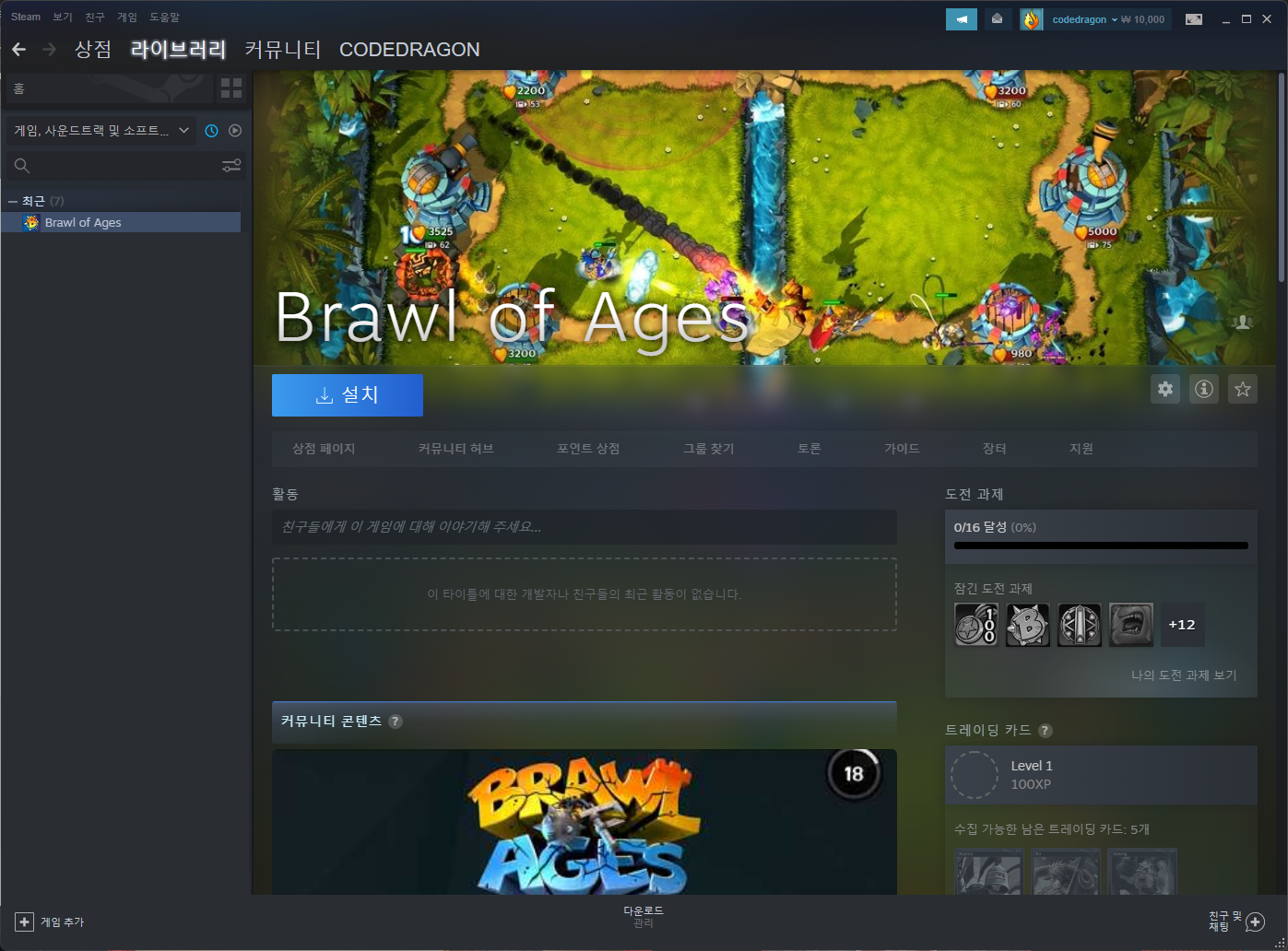Open the inbox envelope icon
This screenshot has width=1288, height=951.
(x=997, y=19)
